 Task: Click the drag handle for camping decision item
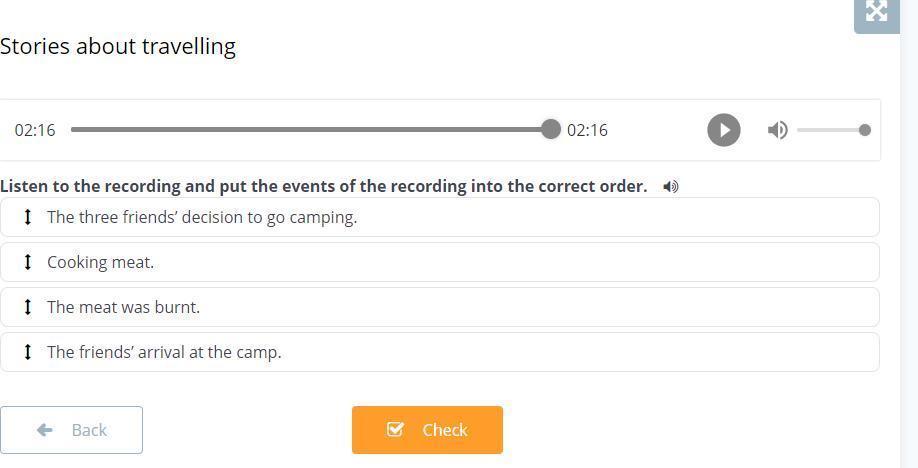pyautogui.click(x=28, y=217)
